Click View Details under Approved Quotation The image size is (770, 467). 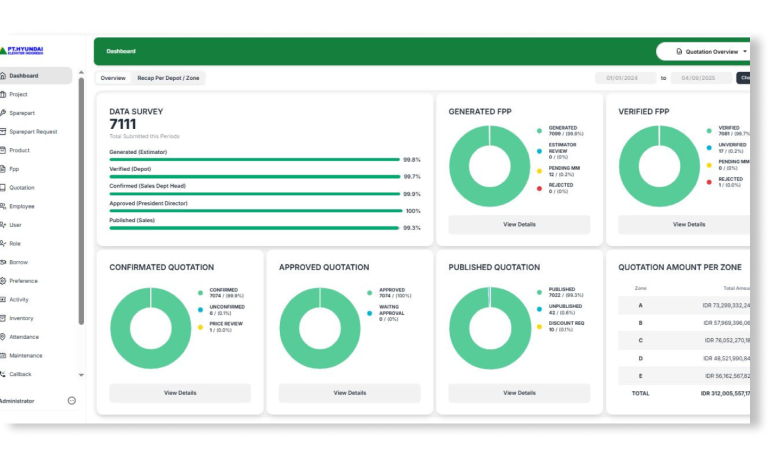coord(349,393)
